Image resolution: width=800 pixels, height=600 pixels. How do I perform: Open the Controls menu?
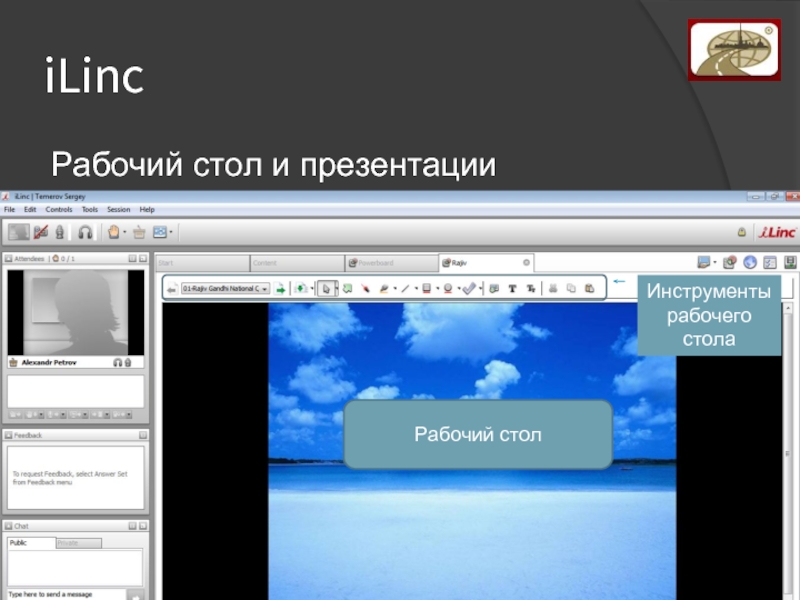(x=59, y=210)
